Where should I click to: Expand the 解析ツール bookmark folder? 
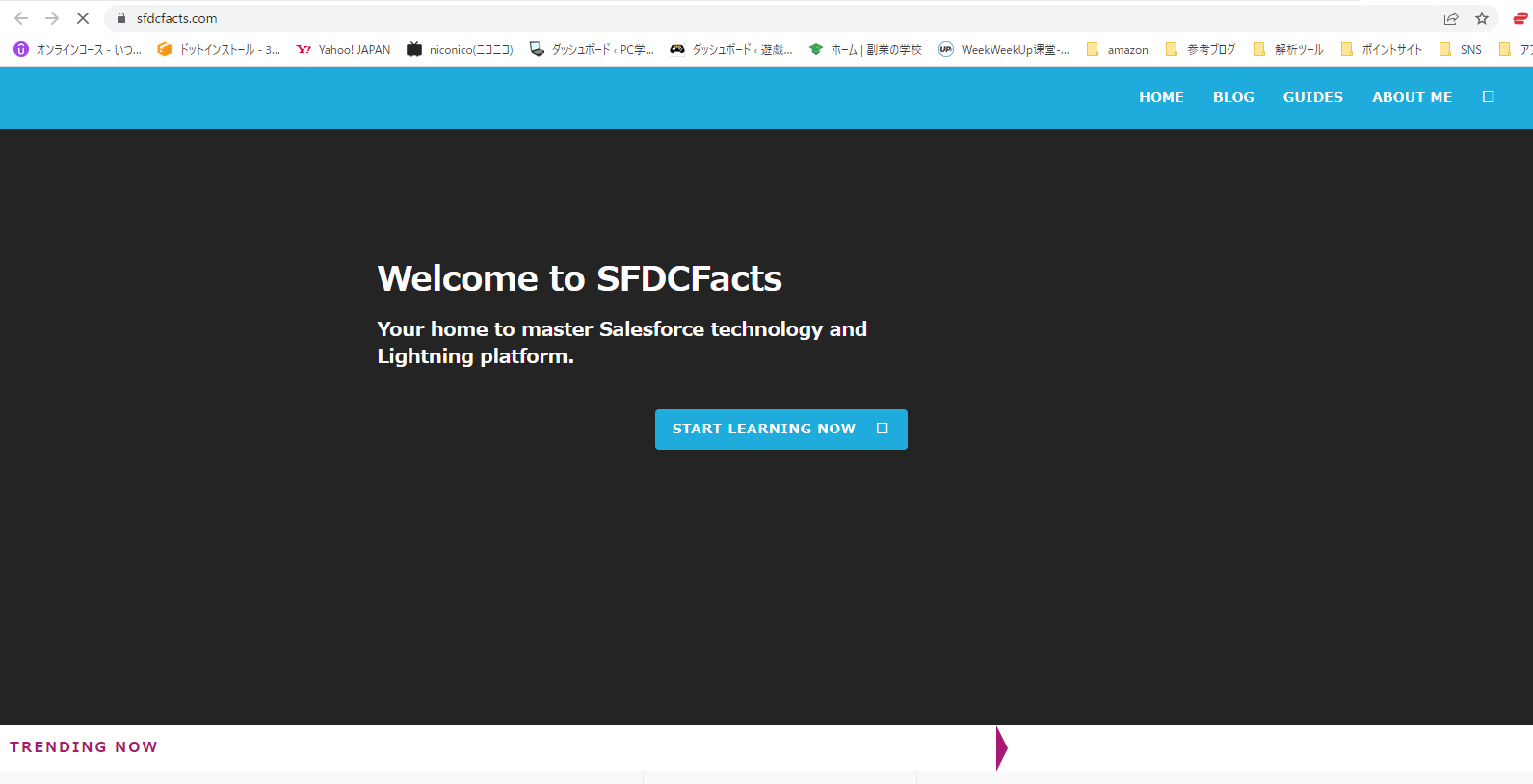(1288, 49)
